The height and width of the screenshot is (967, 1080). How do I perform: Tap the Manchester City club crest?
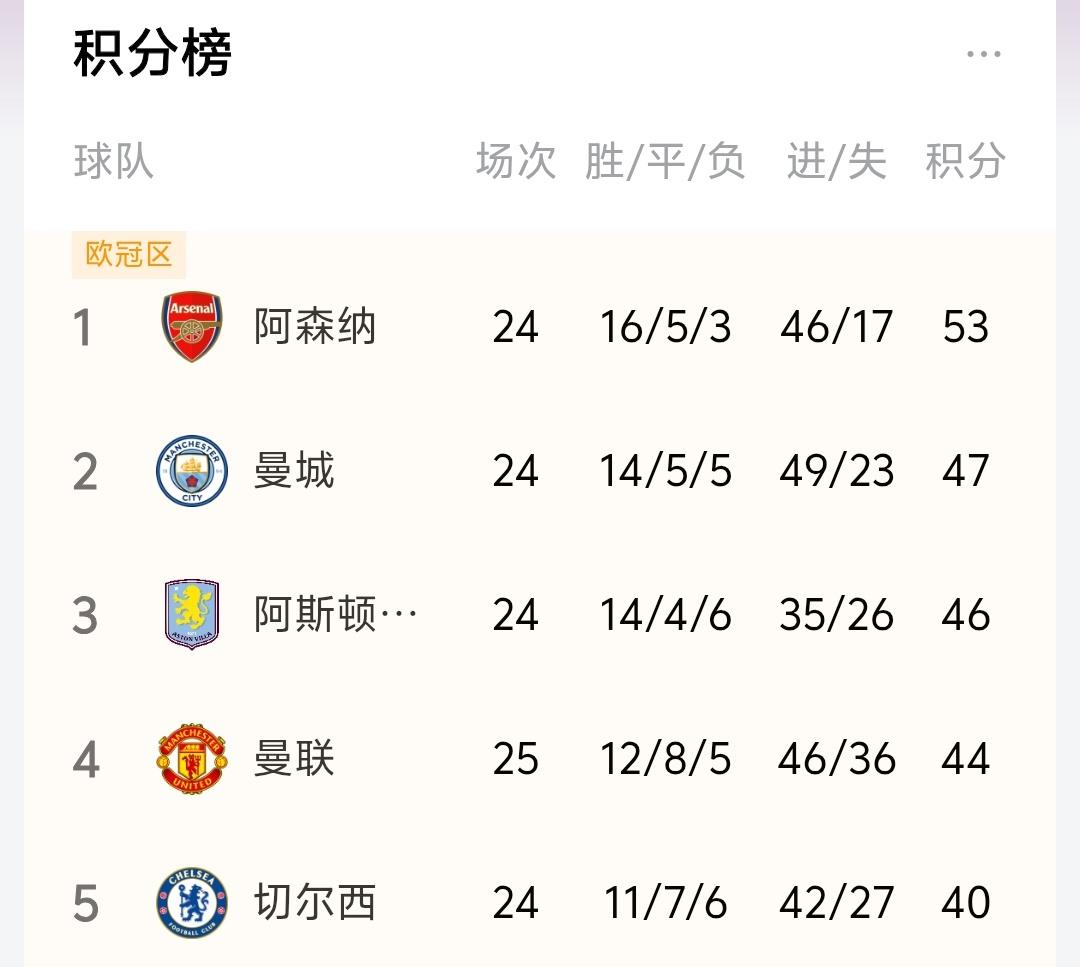click(x=192, y=471)
